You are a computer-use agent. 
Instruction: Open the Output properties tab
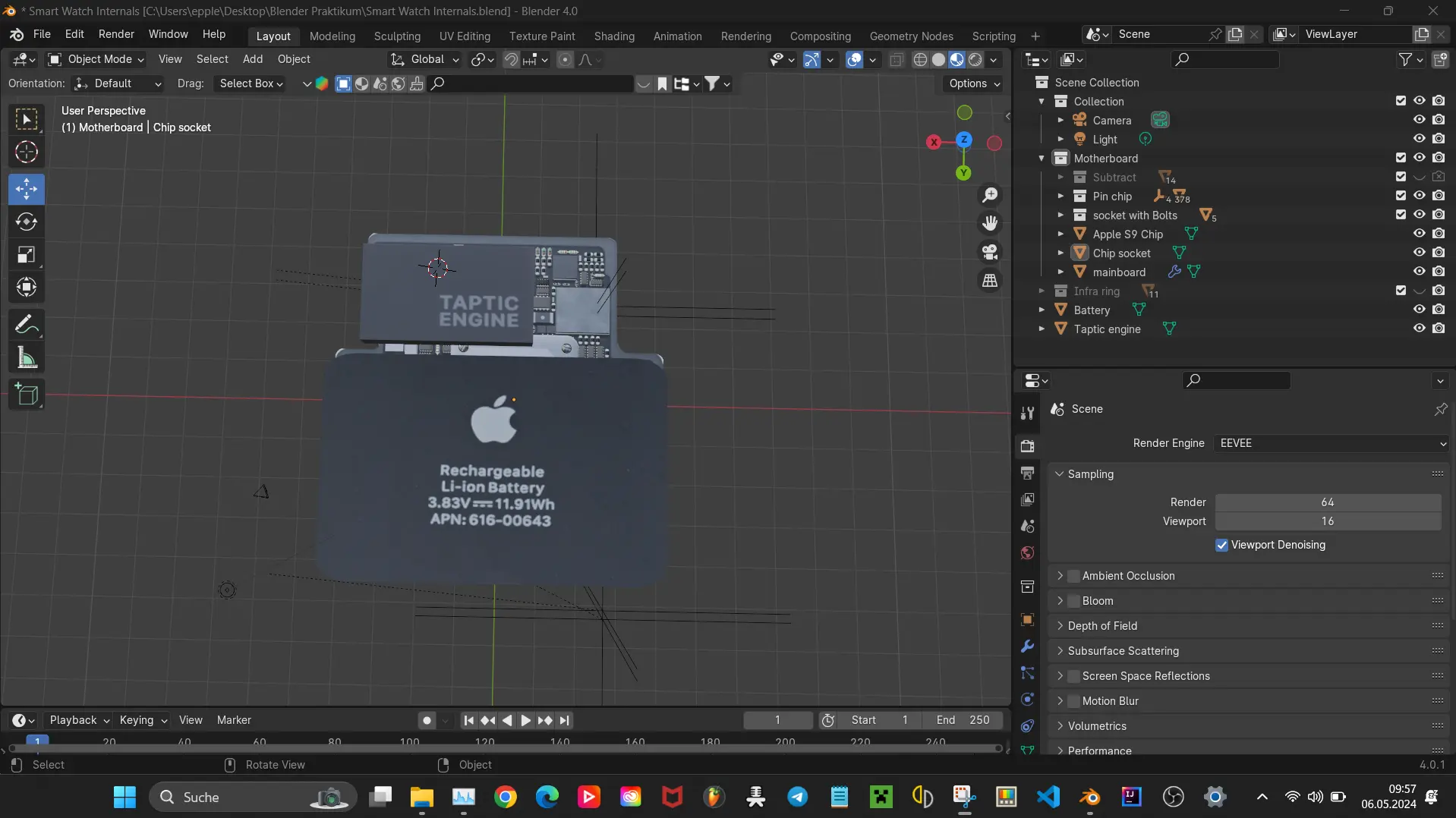pyautogui.click(x=1027, y=473)
